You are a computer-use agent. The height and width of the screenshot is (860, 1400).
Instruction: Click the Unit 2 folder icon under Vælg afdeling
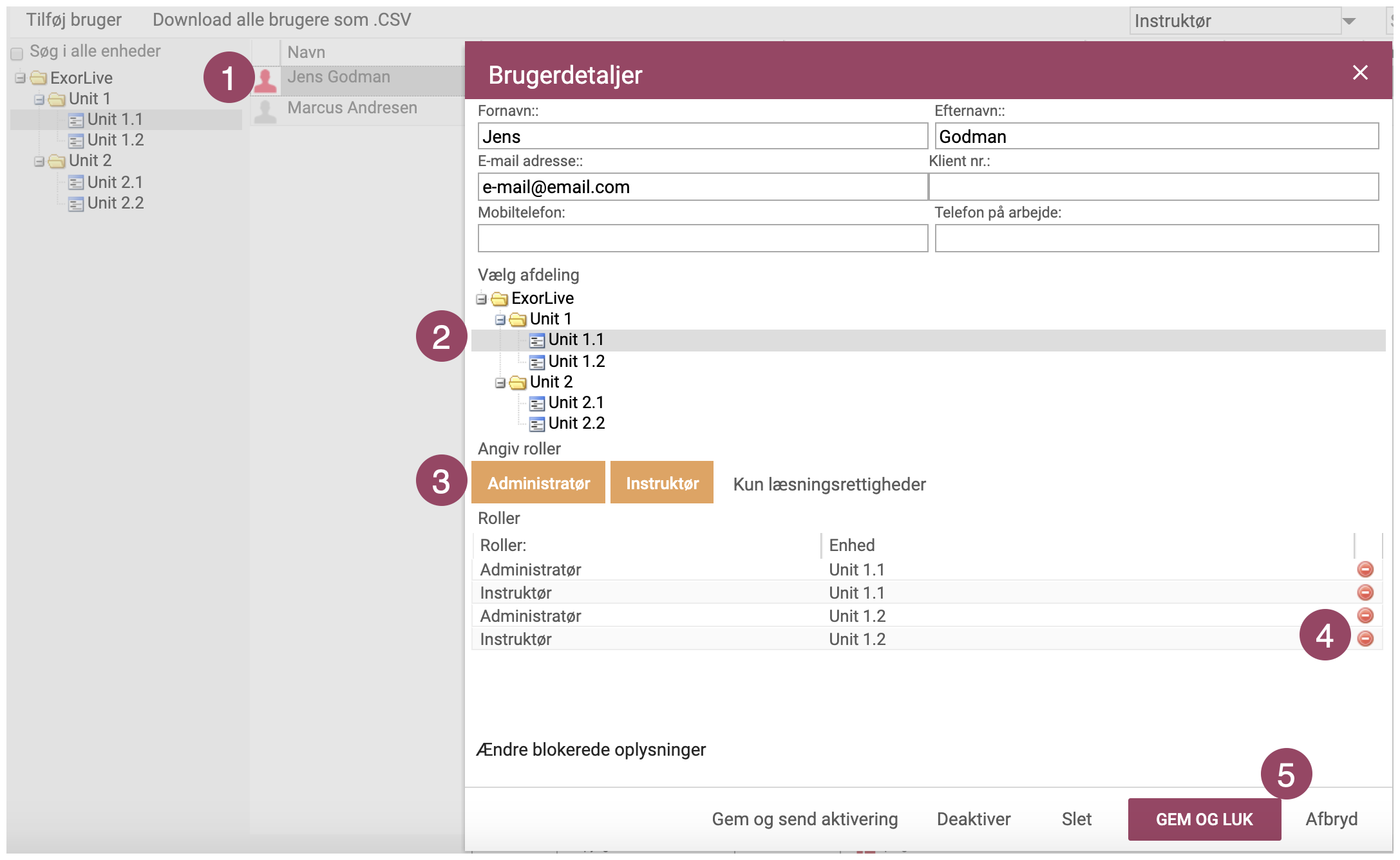pos(518,383)
